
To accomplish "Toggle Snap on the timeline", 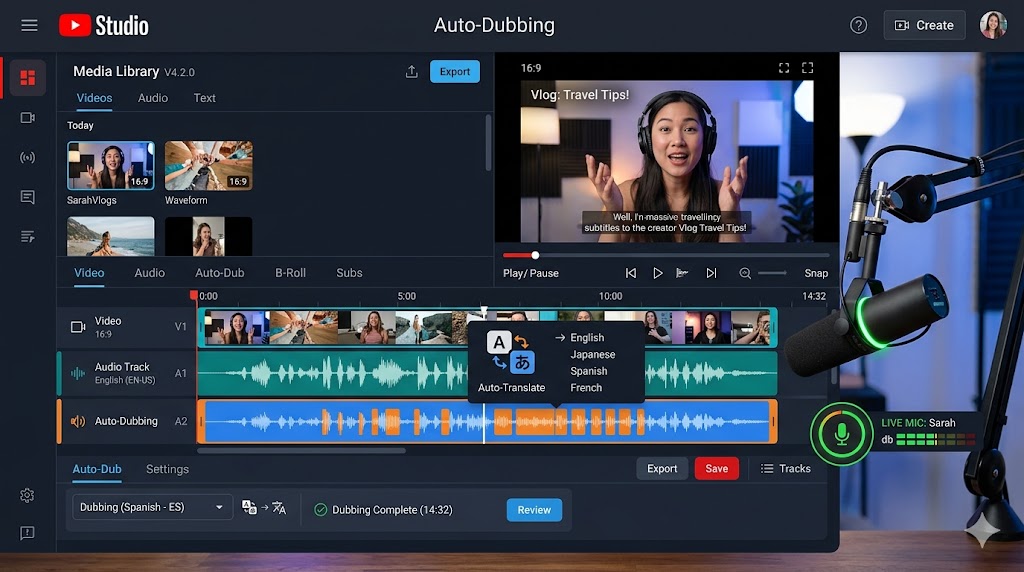I will point(816,273).
